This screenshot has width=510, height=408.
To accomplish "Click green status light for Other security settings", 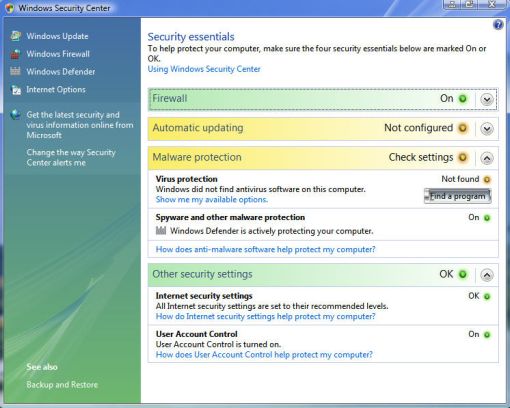I will [463, 274].
